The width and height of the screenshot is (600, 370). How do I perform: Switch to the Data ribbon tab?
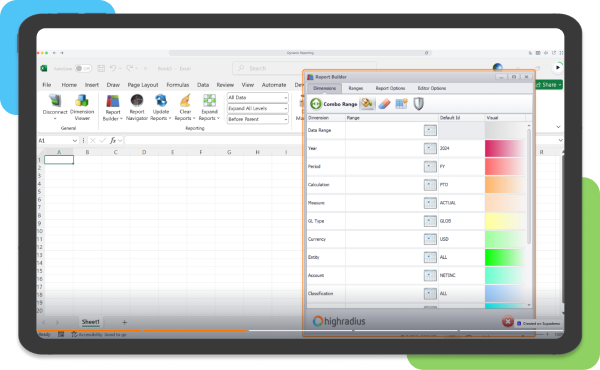coord(203,85)
